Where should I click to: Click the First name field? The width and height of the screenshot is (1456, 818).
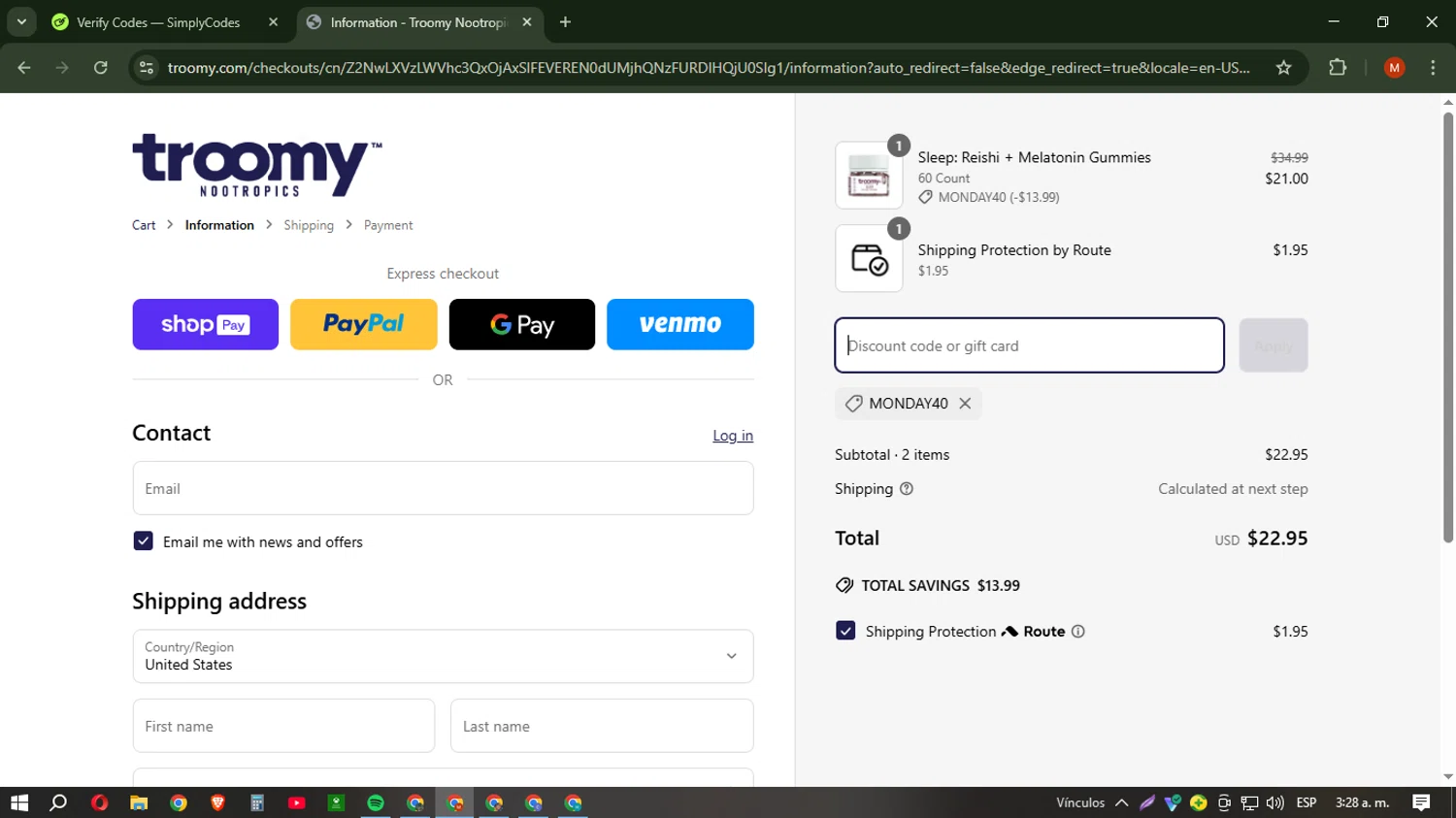pos(283,726)
